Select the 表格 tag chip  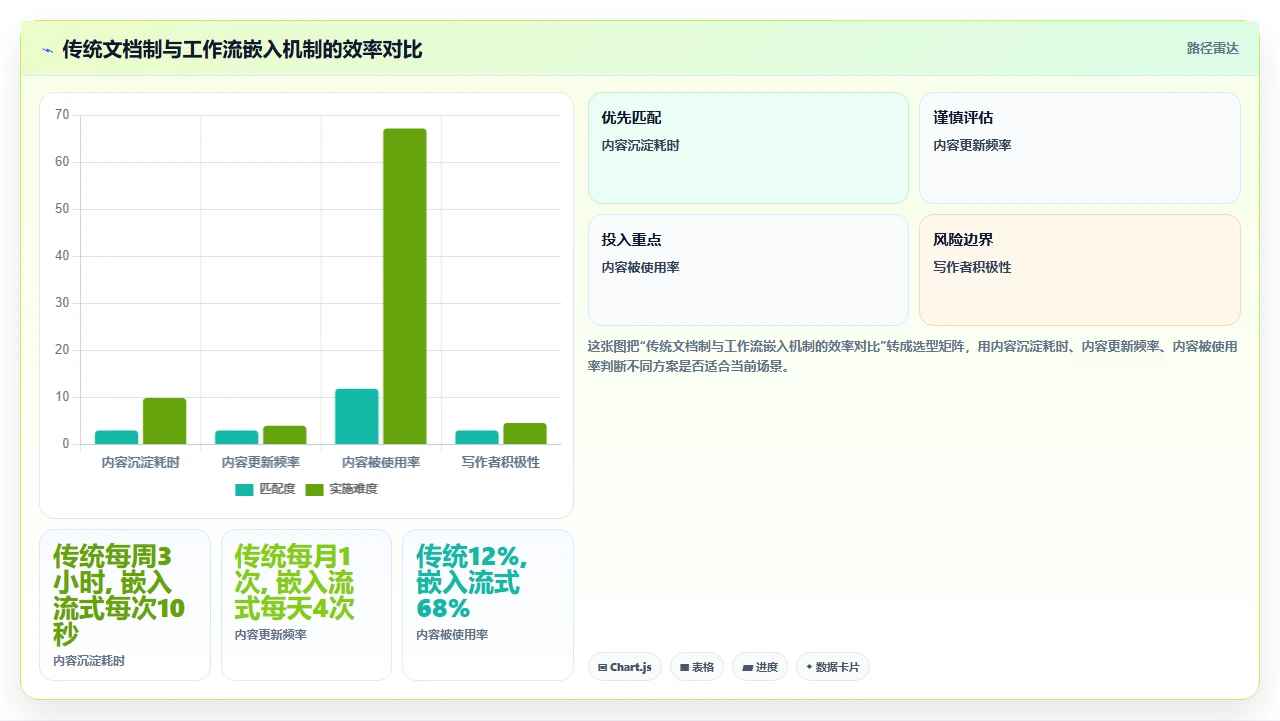tap(697, 667)
